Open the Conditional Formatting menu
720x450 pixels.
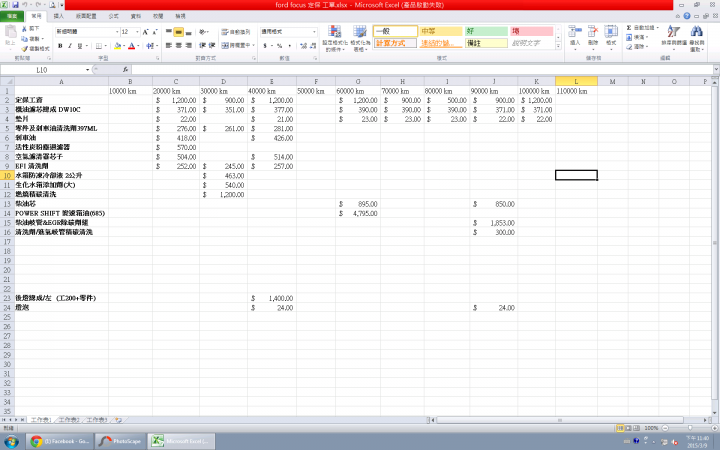[334, 38]
